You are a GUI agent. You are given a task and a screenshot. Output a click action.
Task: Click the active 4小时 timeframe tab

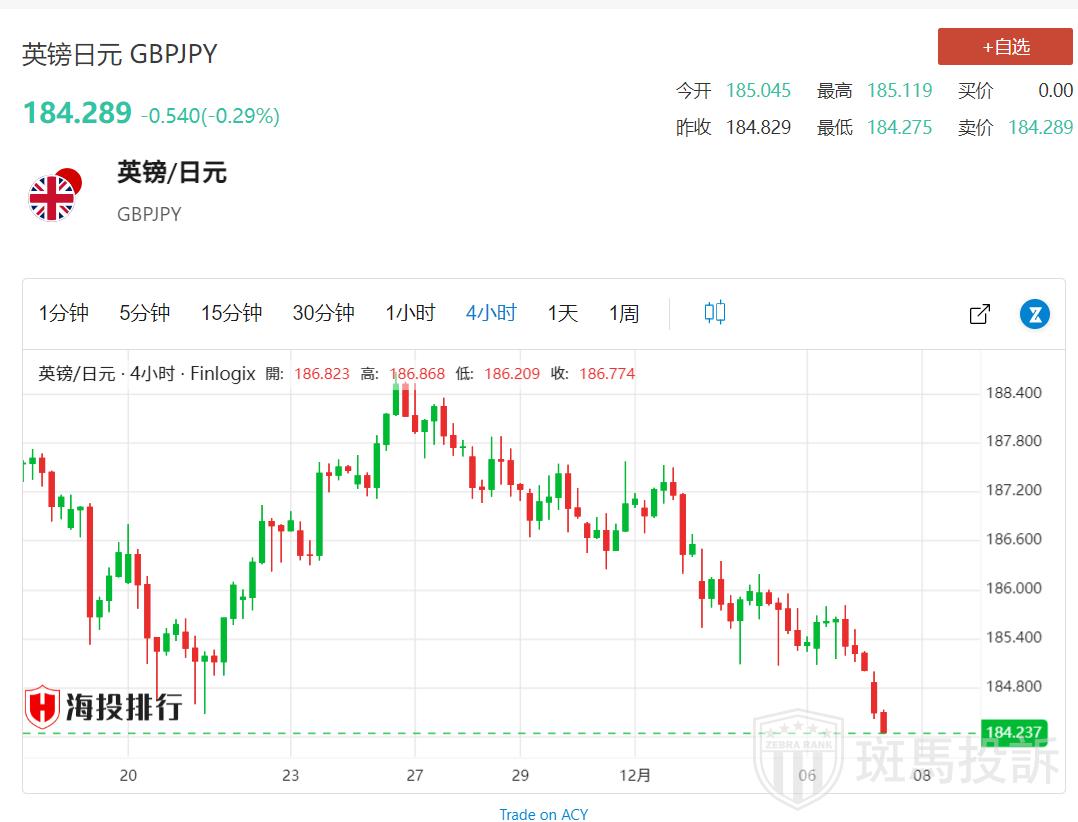[491, 313]
